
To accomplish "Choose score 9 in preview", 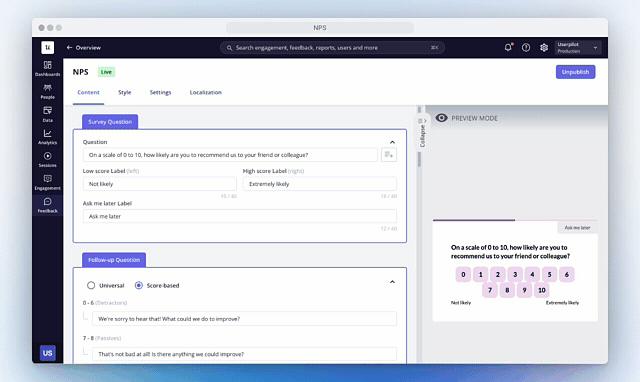I will pyautogui.click(x=524, y=290).
